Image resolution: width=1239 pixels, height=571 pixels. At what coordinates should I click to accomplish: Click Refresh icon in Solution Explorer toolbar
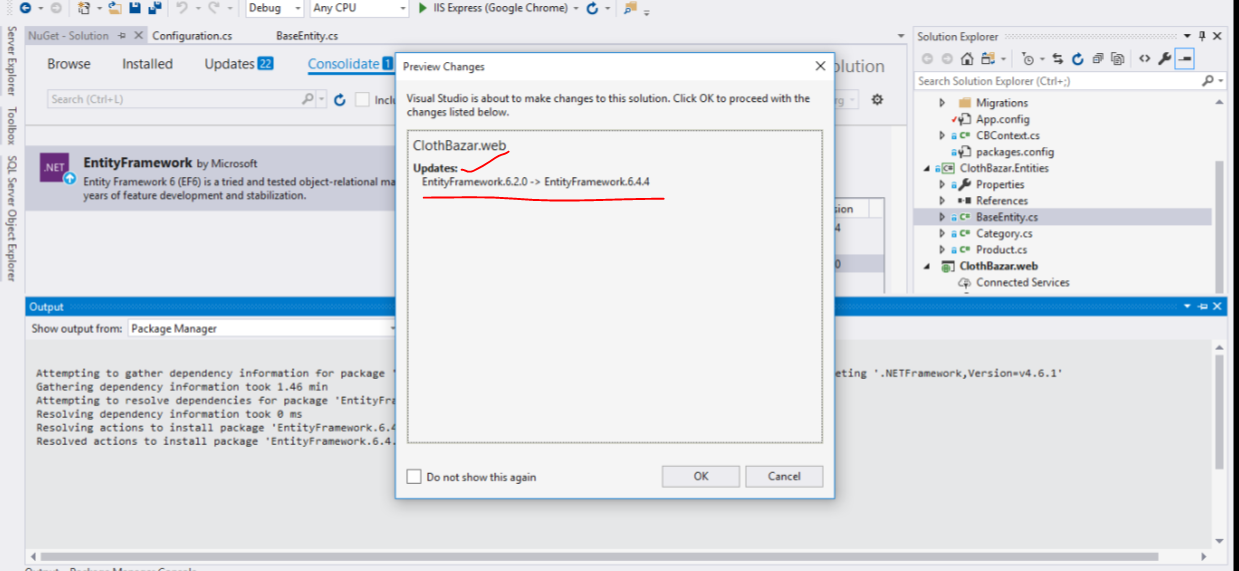tap(1078, 59)
